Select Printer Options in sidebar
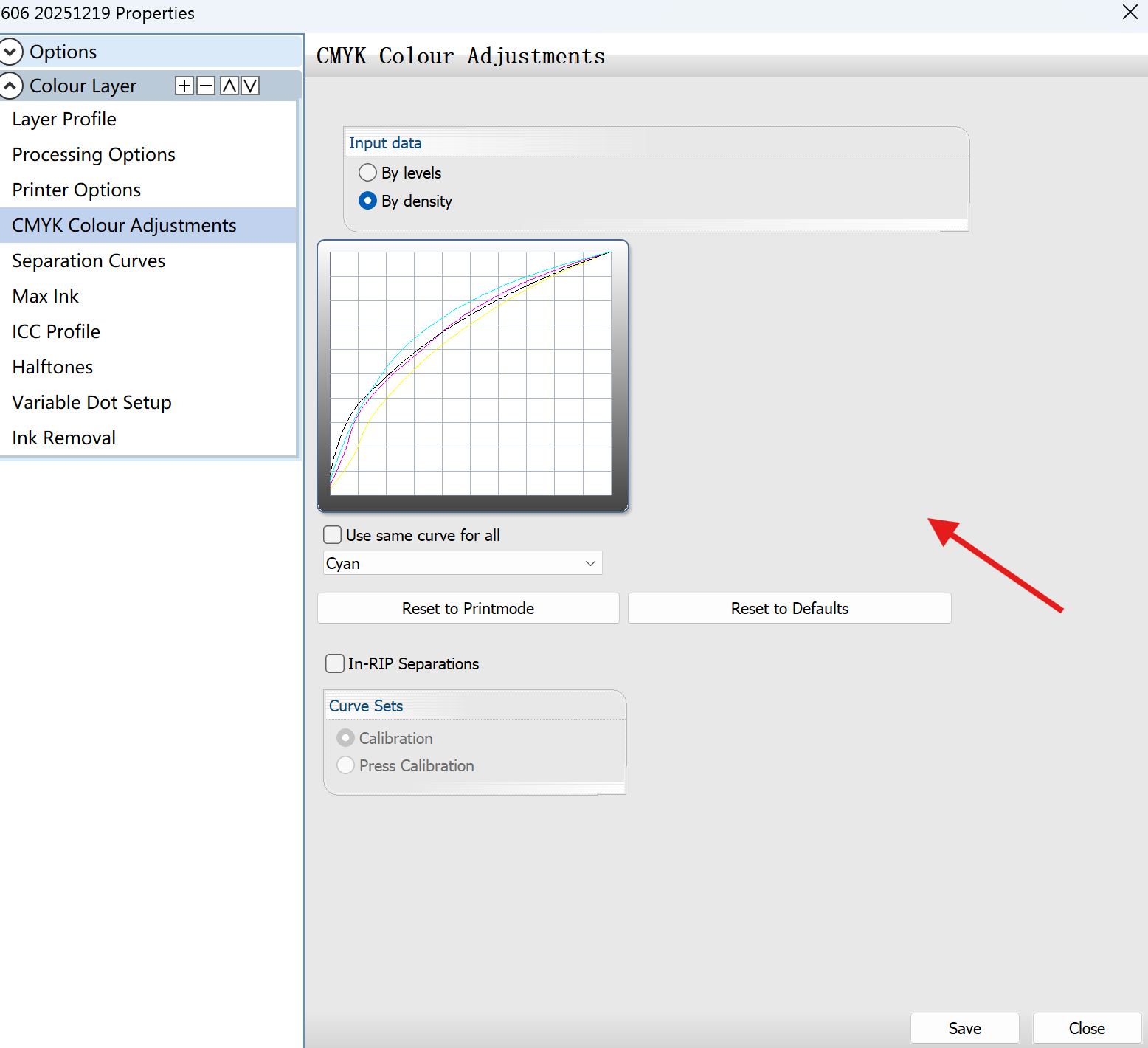This screenshot has width=1148, height=1048. [148, 190]
